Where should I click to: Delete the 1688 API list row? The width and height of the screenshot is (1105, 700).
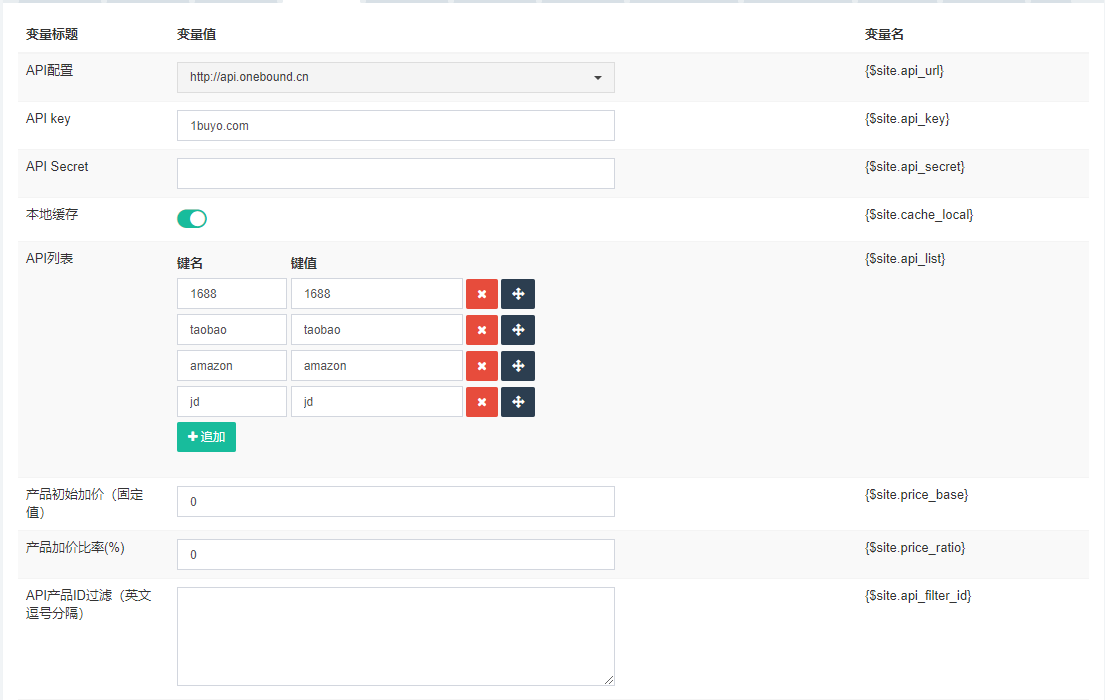pos(482,294)
